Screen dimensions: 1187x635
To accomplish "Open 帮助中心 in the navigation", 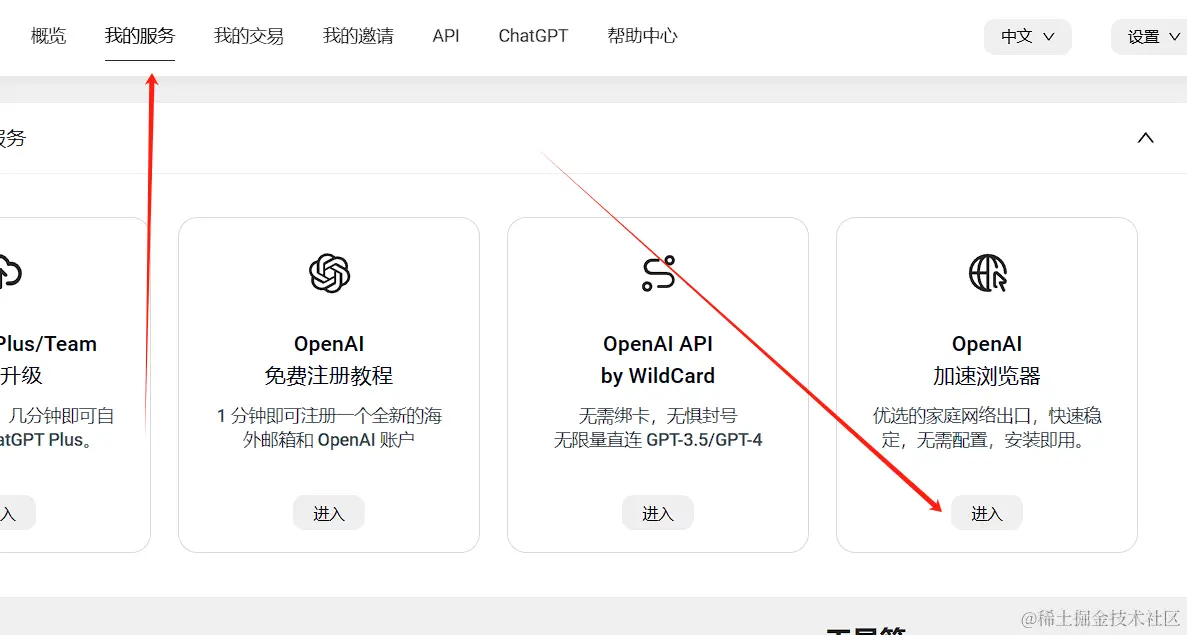I will click(642, 36).
